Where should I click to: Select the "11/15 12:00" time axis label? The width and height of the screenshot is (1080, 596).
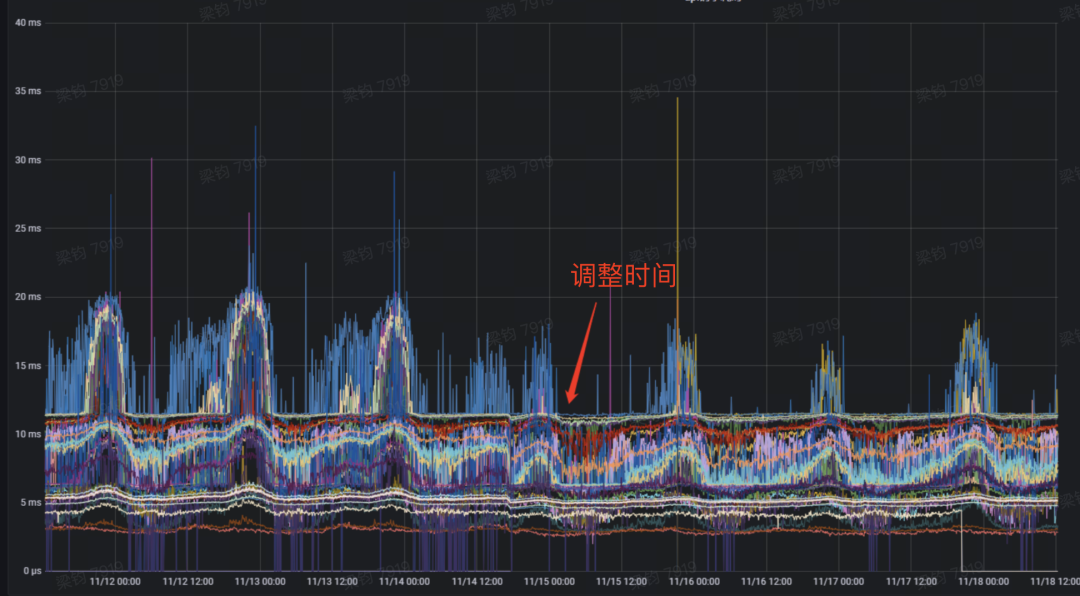pyautogui.click(x=621, y=582)
